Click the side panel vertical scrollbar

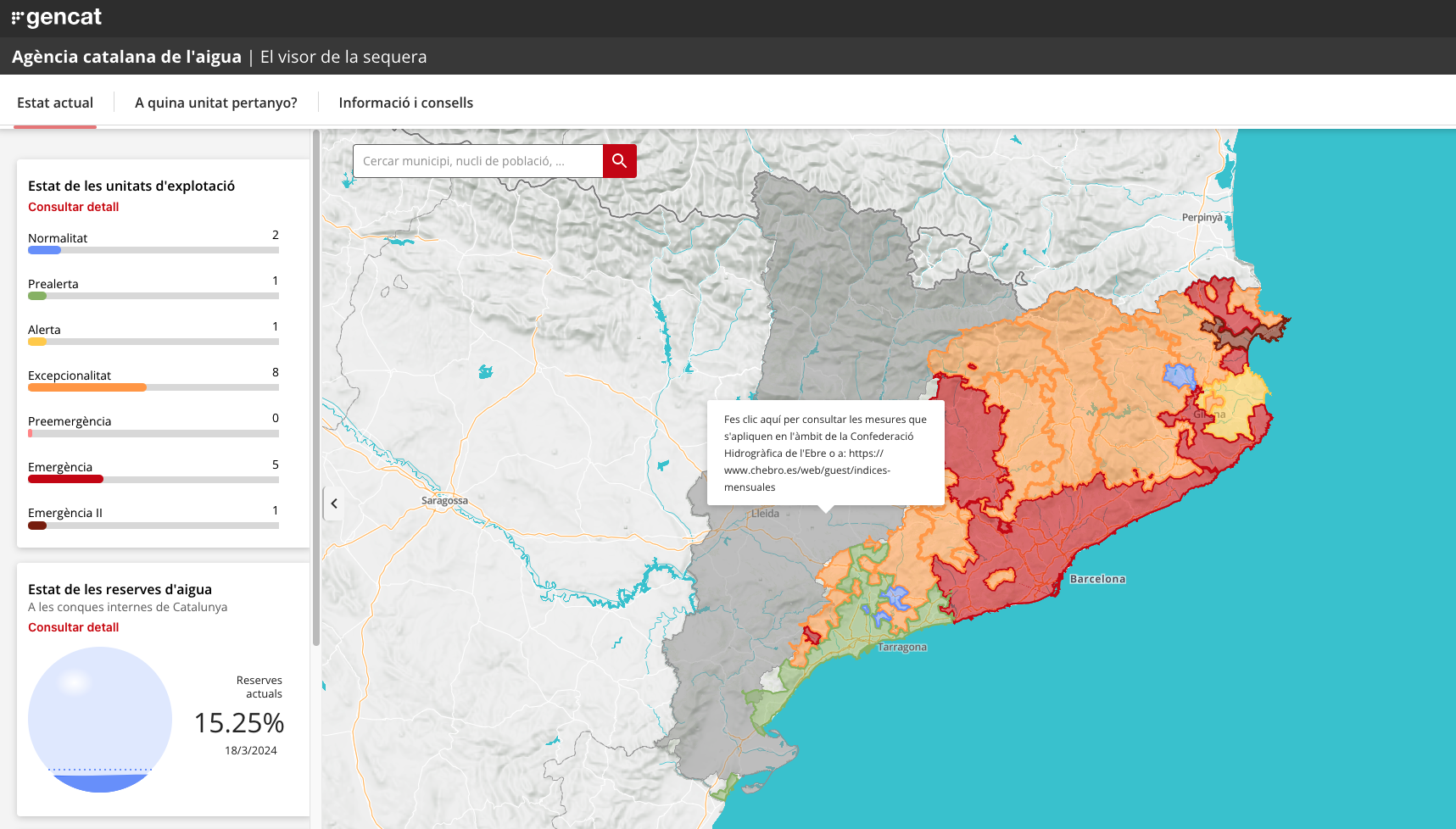316,387
